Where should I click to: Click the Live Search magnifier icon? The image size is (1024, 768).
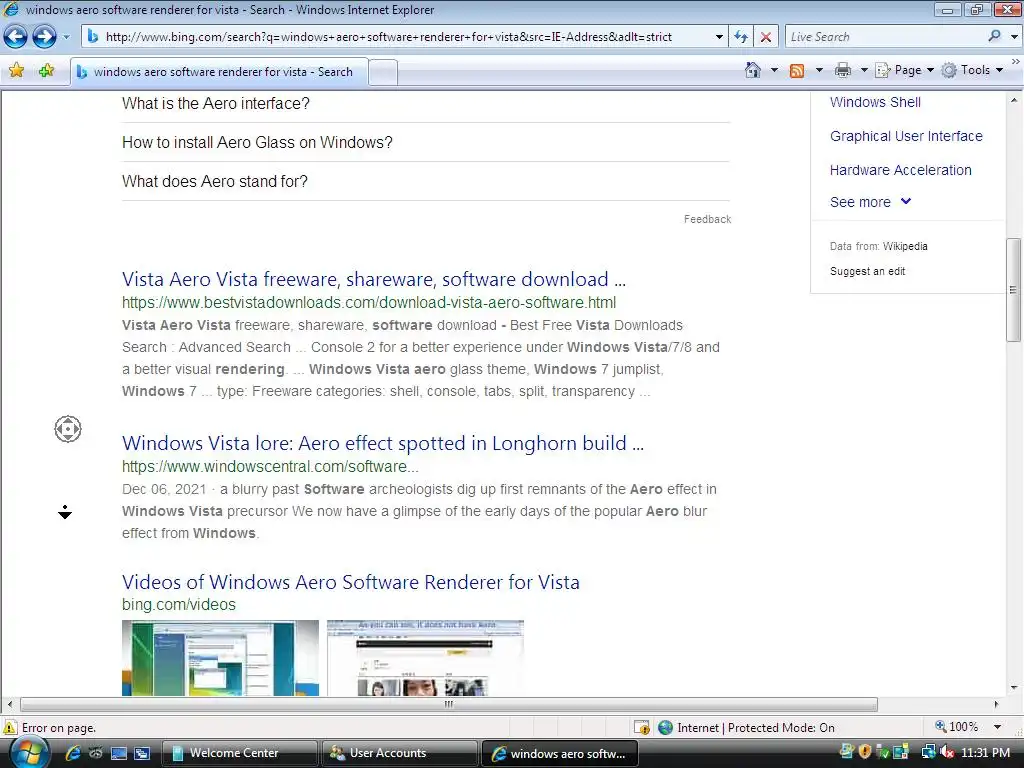(x=995, y=37)
